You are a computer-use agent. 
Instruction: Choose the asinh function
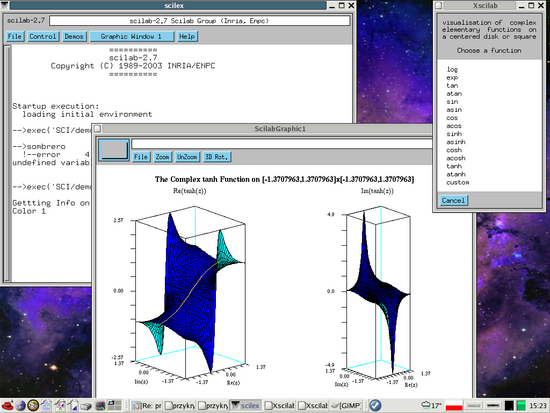pos(456,142)
